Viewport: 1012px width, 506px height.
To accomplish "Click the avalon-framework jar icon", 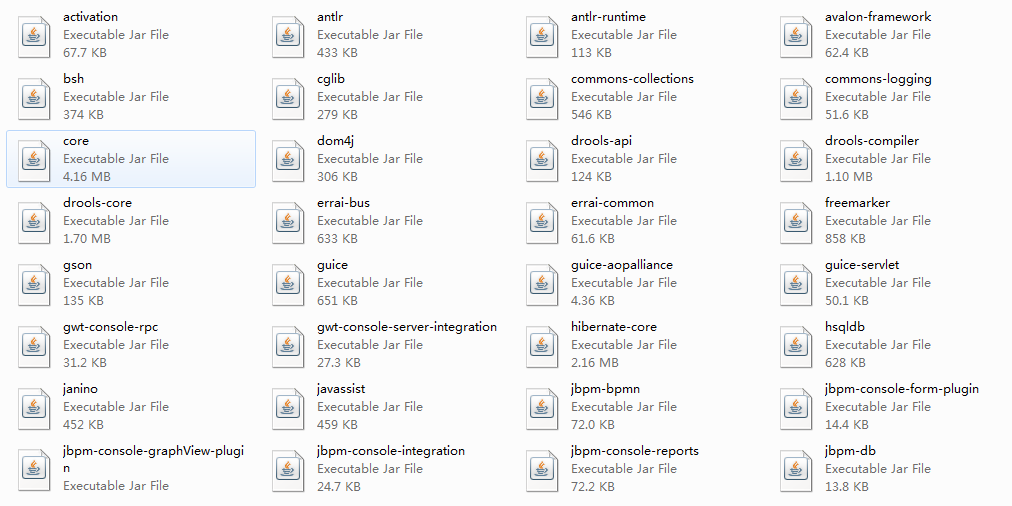I will (x=796, y=36).
